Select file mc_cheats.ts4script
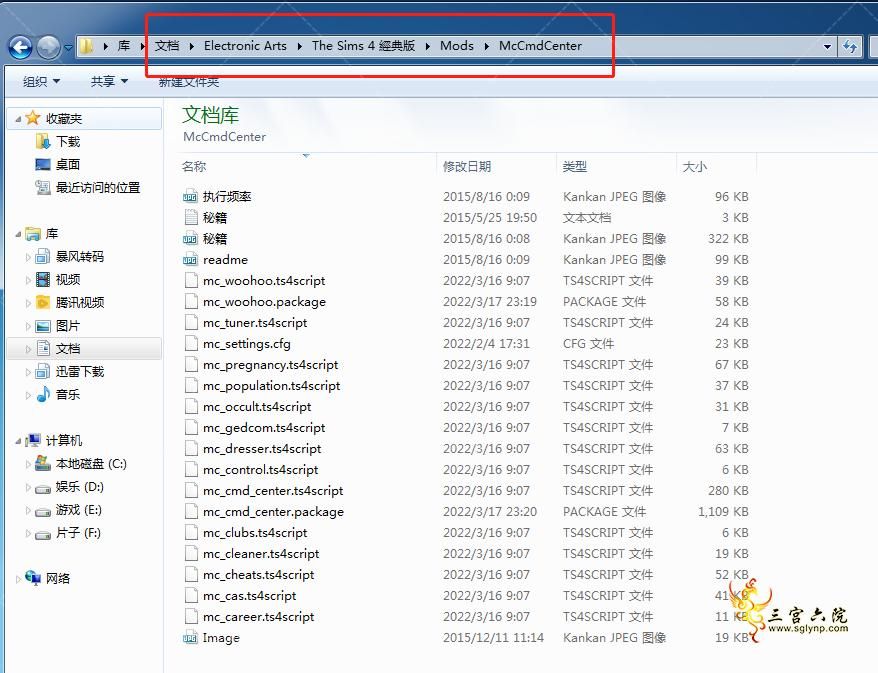The height and width of the screenshot is (673, 878). click(258, 574)
